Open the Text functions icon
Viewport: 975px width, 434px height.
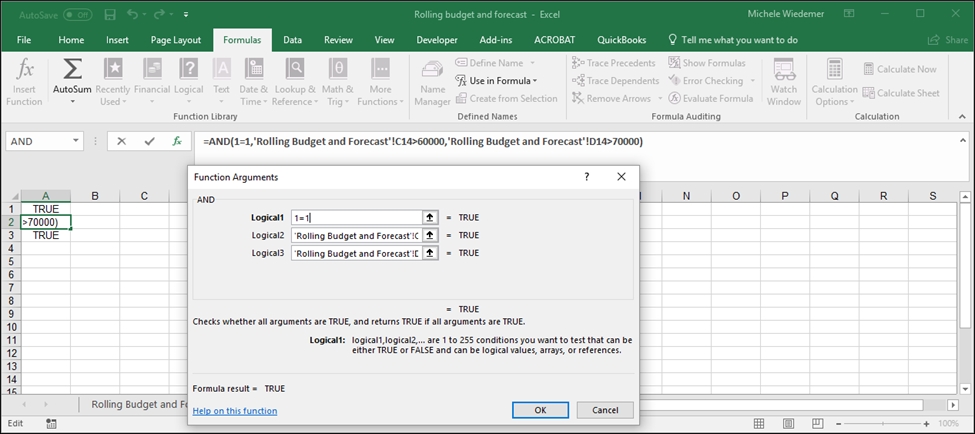point(221,70)
